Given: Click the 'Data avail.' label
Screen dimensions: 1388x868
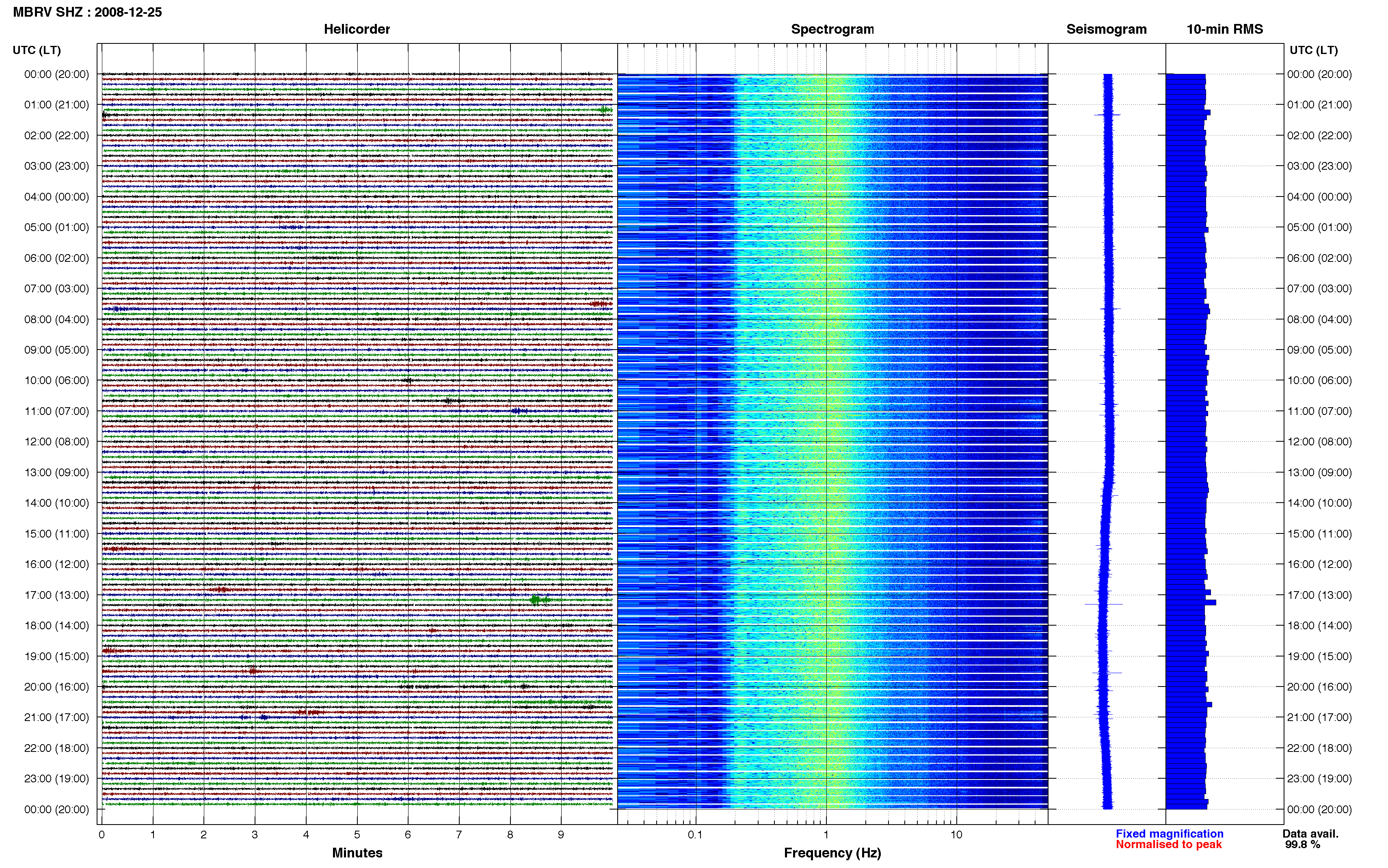Looking at the screenshot, I should (1310, 833).
